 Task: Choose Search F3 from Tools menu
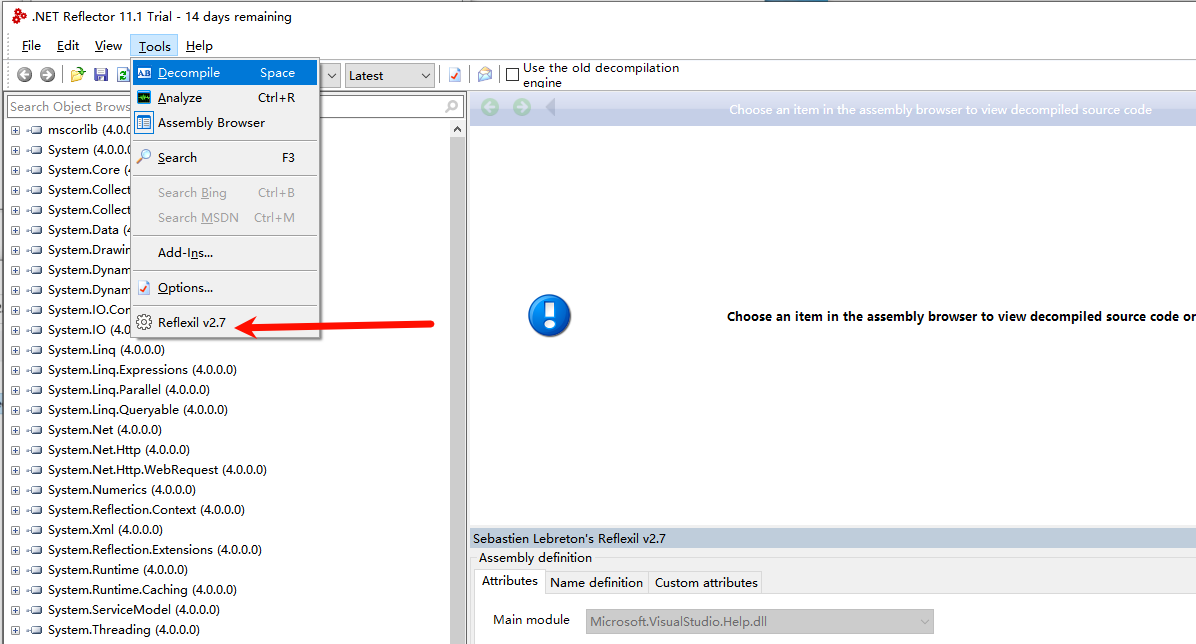pos(225,157)
